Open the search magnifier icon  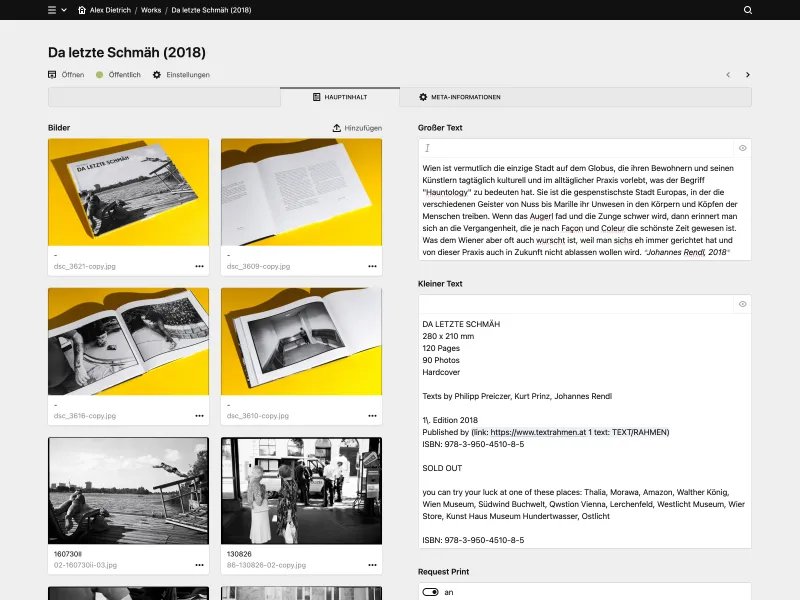coord(747,11)
